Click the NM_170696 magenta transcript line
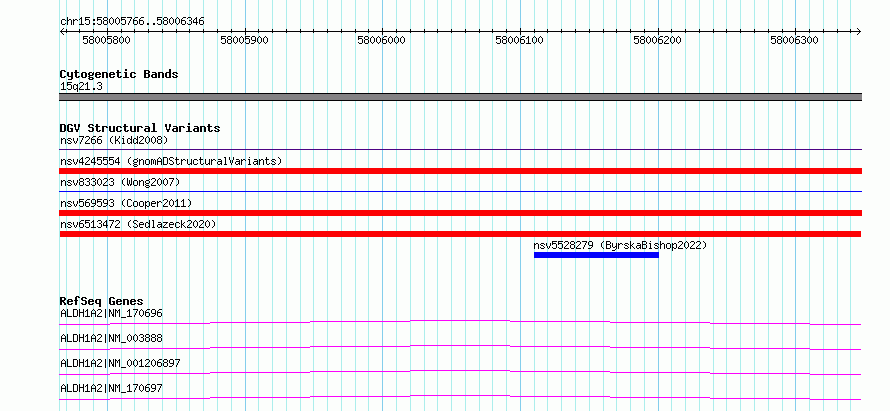 point(460,322)
